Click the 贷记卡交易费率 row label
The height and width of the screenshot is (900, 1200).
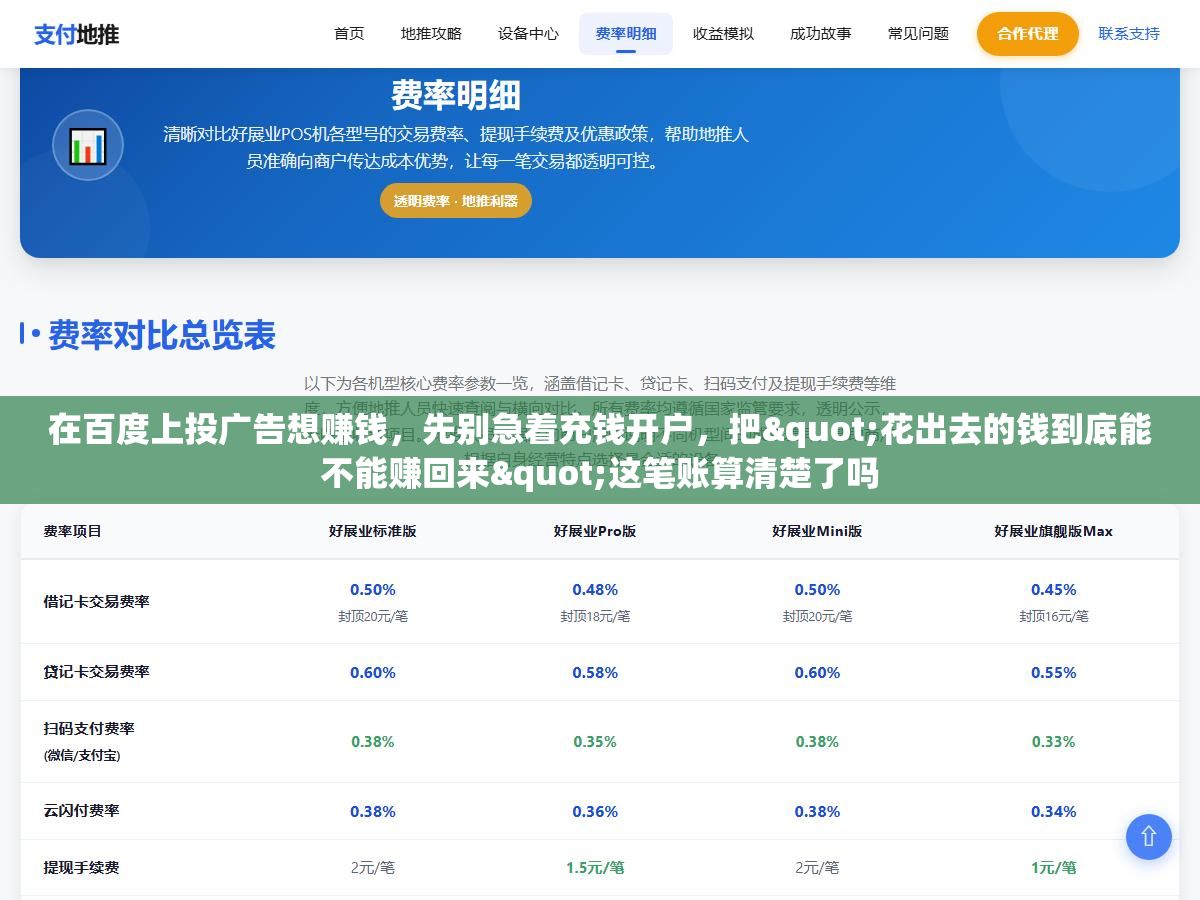click(x=96, y=672)
